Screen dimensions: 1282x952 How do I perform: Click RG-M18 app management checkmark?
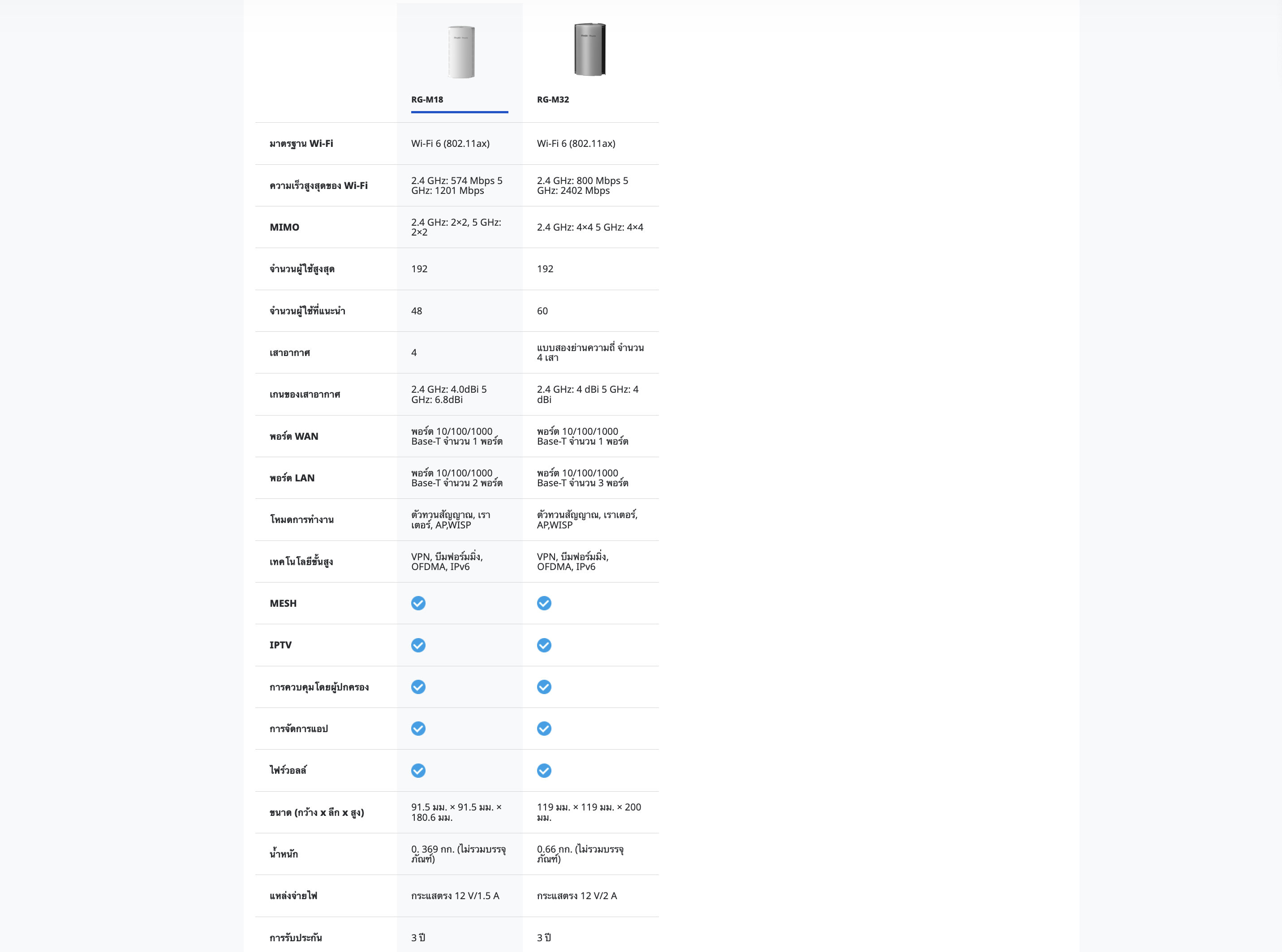pos(418,729)
